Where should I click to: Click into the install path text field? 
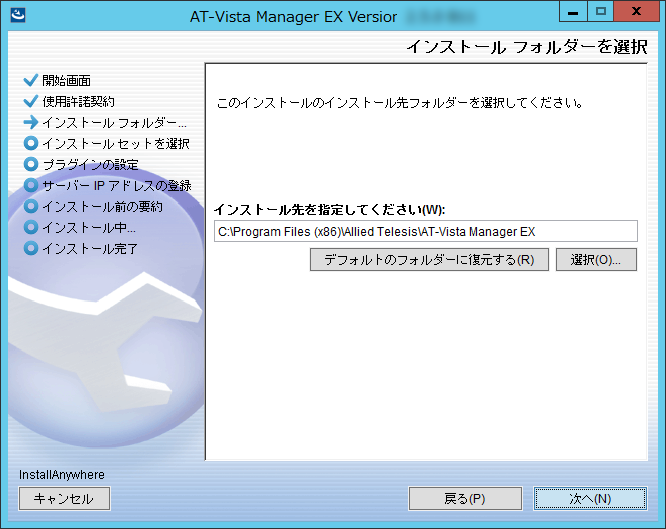pos(425,231)
